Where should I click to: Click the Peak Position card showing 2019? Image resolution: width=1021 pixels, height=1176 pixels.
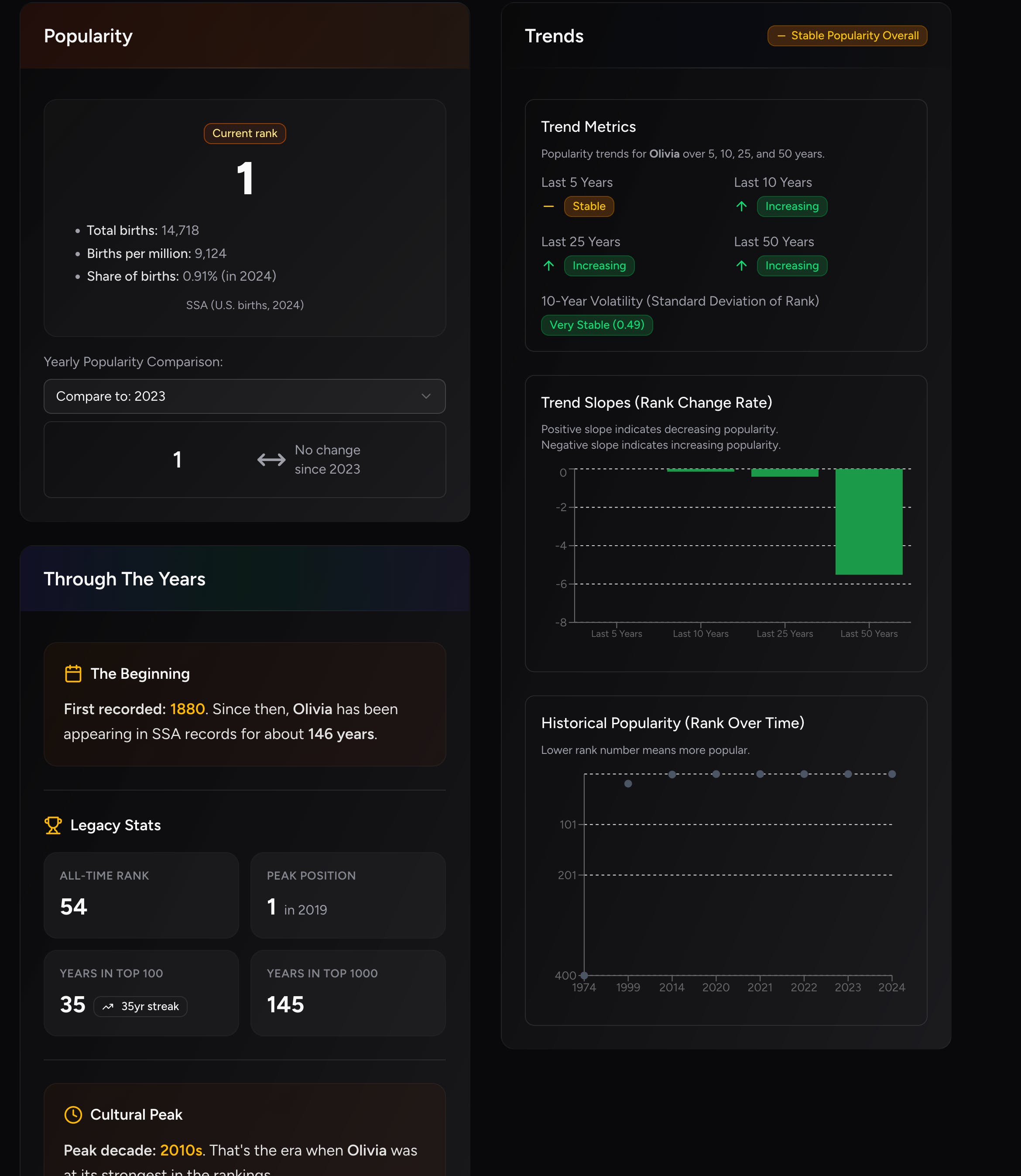(x=348, y=895)
